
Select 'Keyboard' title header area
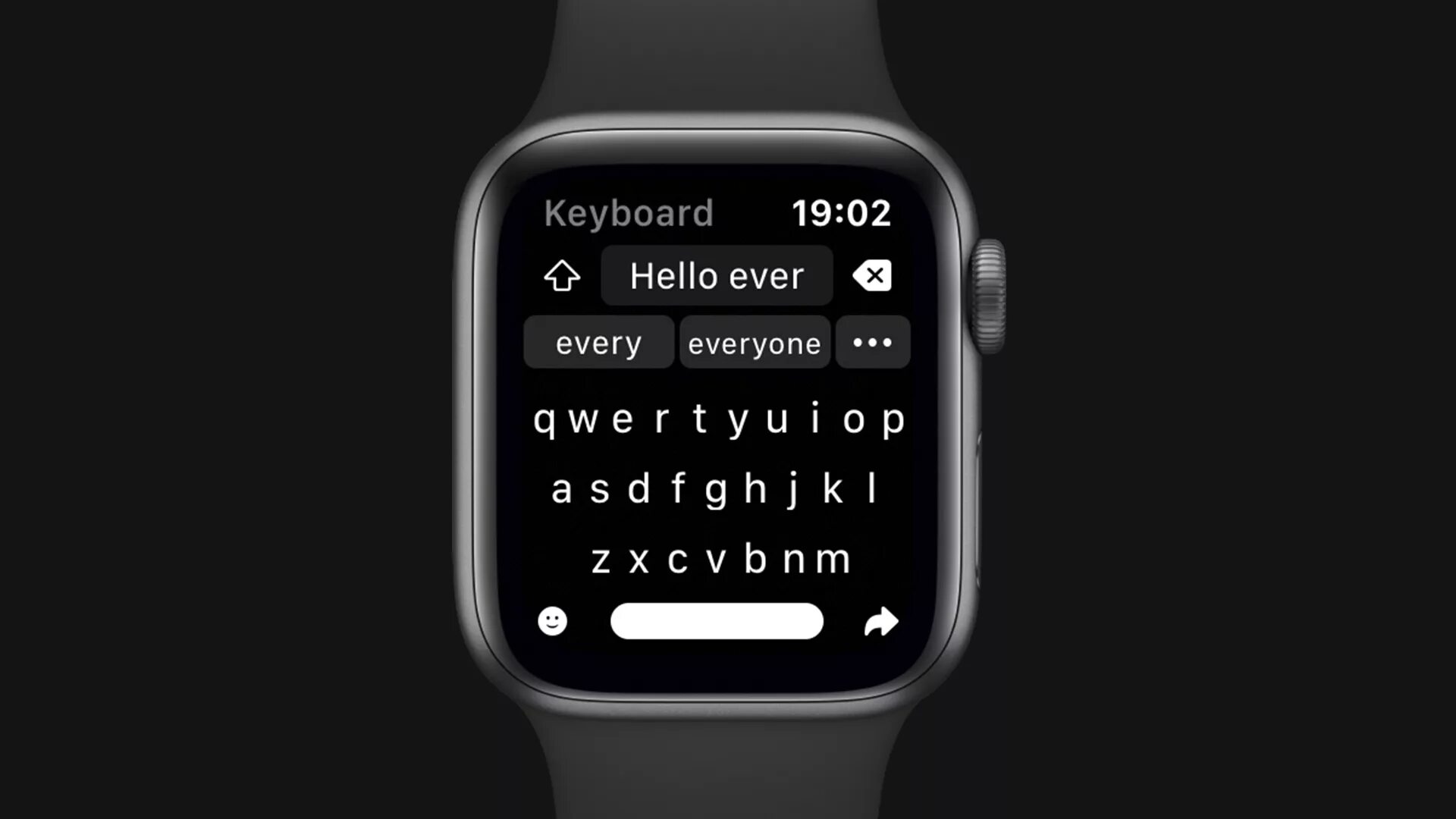click(629, 212)
